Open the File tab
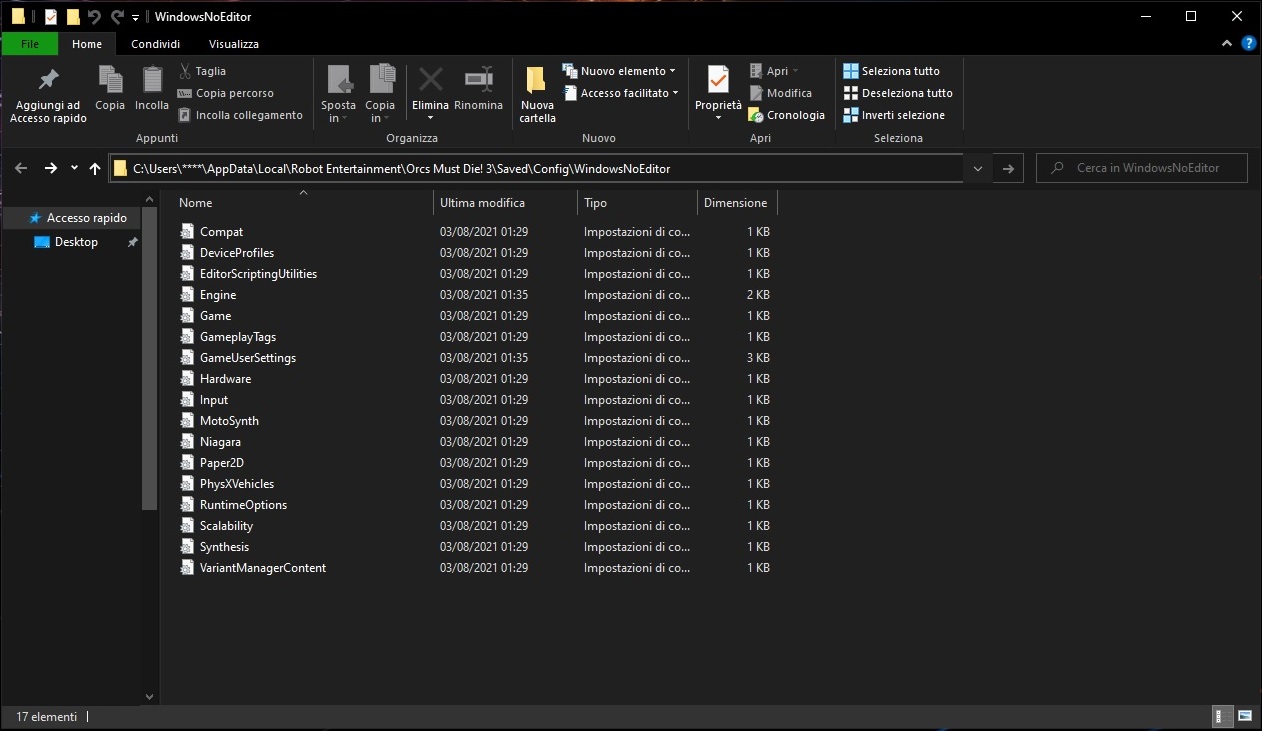1262x731 pixels. 30,44
